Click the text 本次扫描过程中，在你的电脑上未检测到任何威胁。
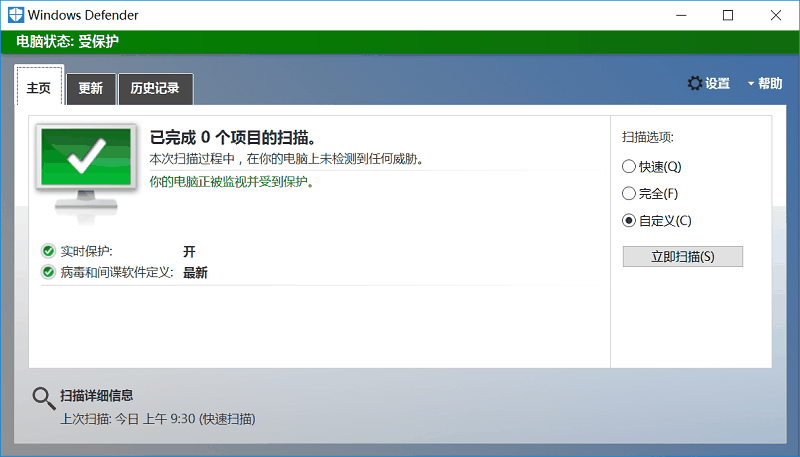800x457 pixels. click(287, 159)
